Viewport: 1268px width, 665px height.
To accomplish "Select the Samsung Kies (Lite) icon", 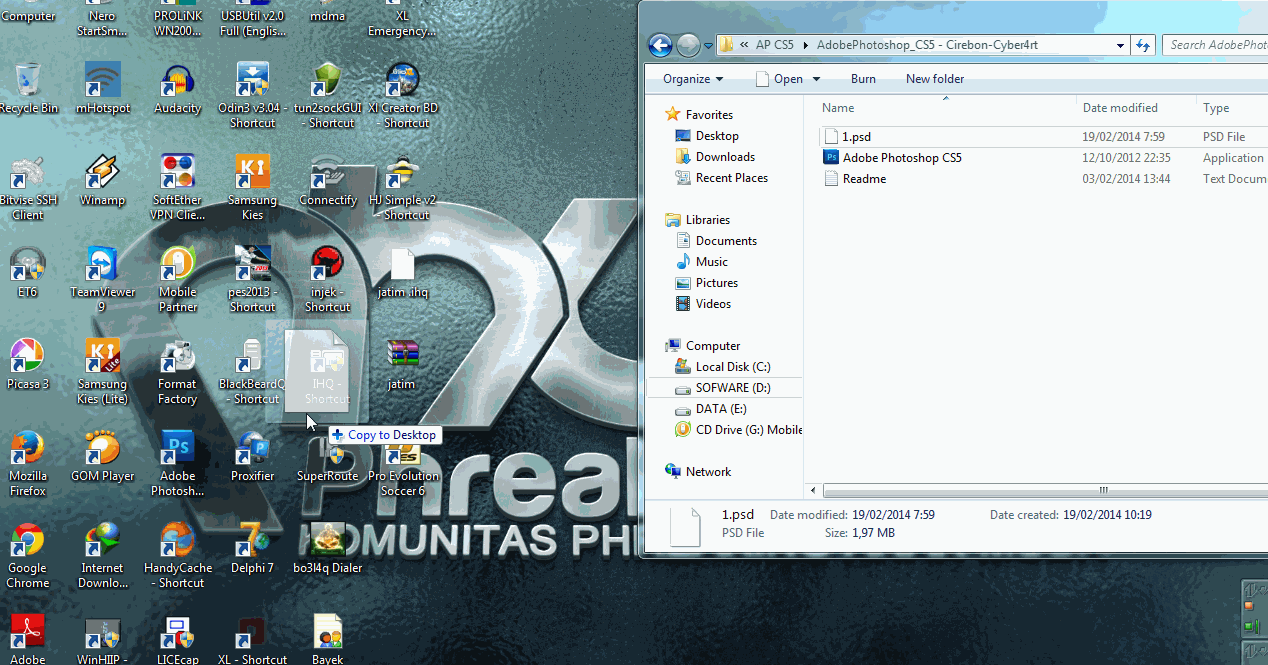I will pos(103,372).
